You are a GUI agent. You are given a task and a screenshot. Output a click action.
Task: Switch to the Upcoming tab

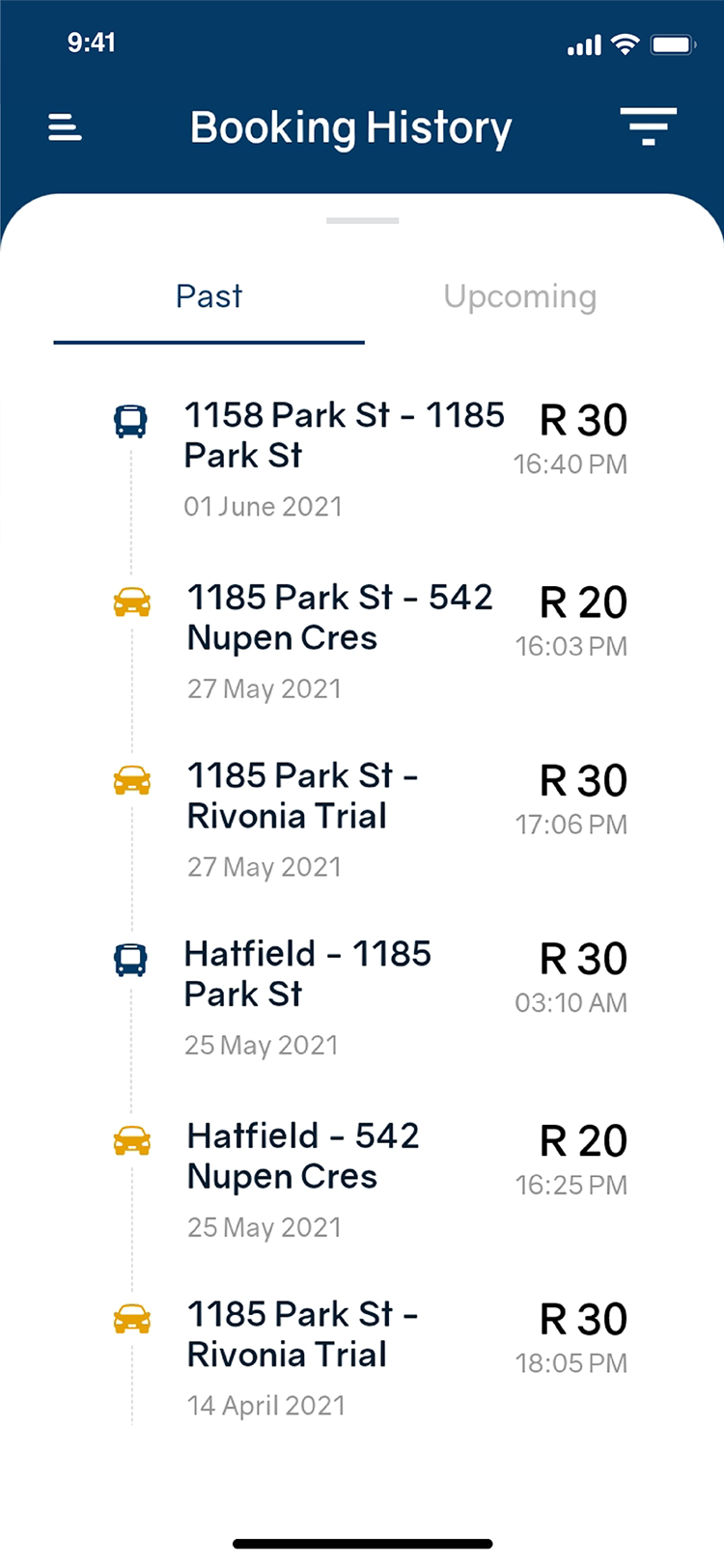pyautogui.click(x=519, y=296)
